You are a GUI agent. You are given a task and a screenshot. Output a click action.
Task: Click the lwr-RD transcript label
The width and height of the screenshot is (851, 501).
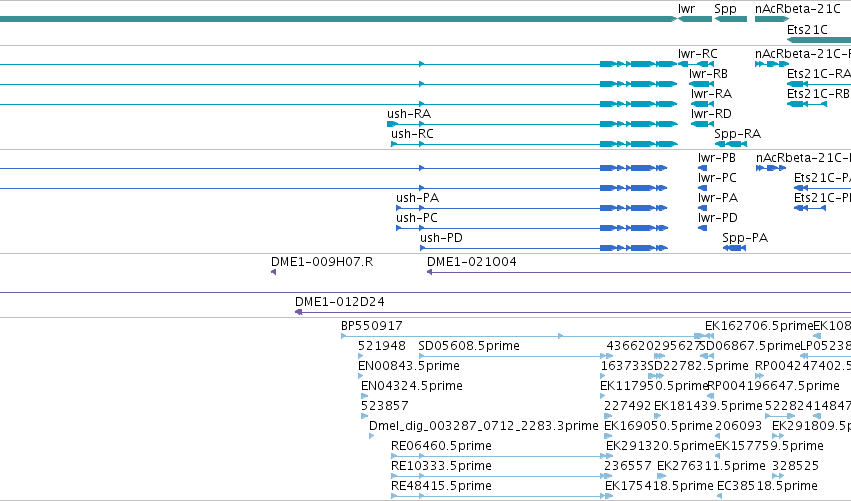711,114
